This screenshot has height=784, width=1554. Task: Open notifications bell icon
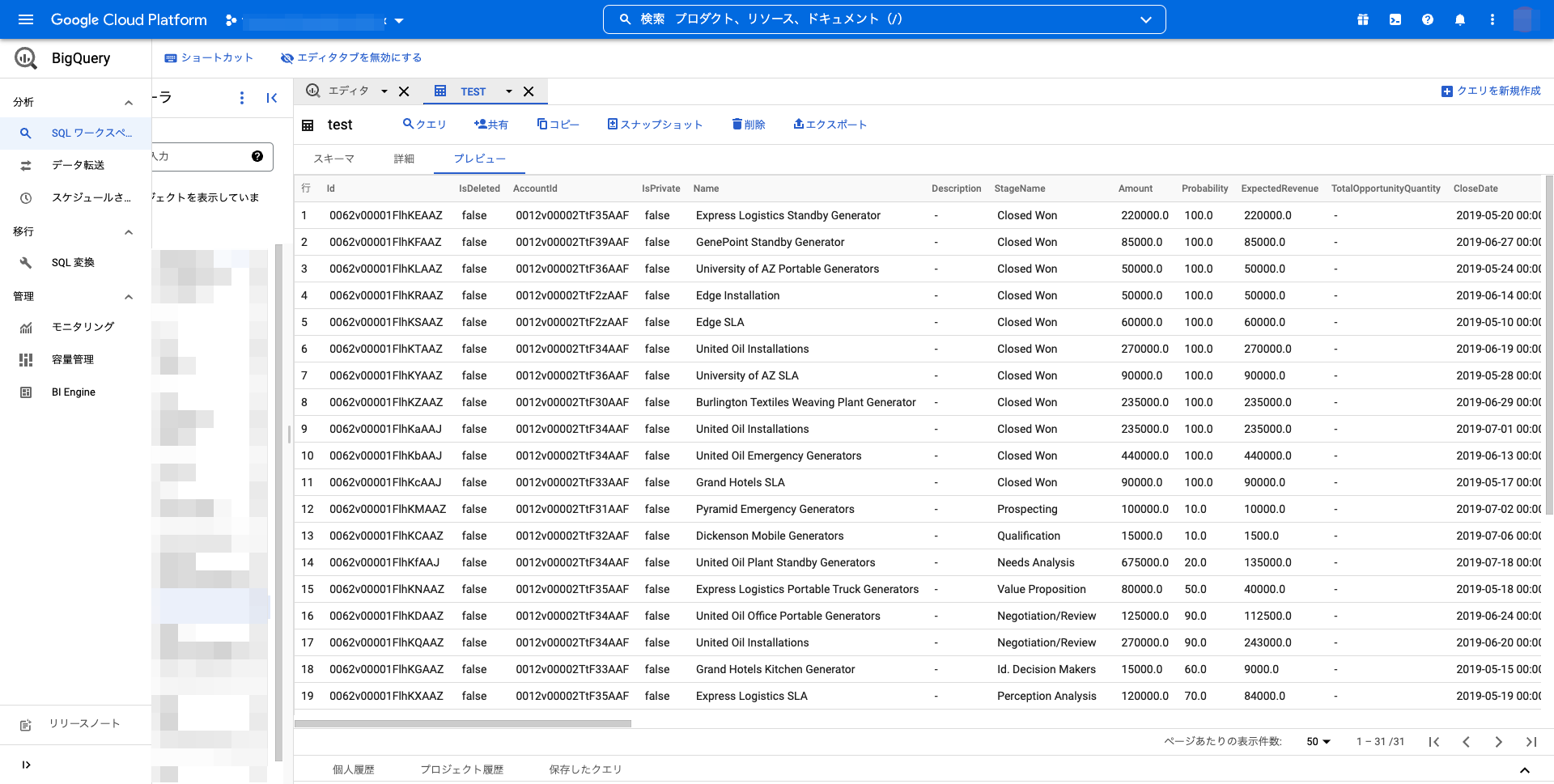point(1460,19)
